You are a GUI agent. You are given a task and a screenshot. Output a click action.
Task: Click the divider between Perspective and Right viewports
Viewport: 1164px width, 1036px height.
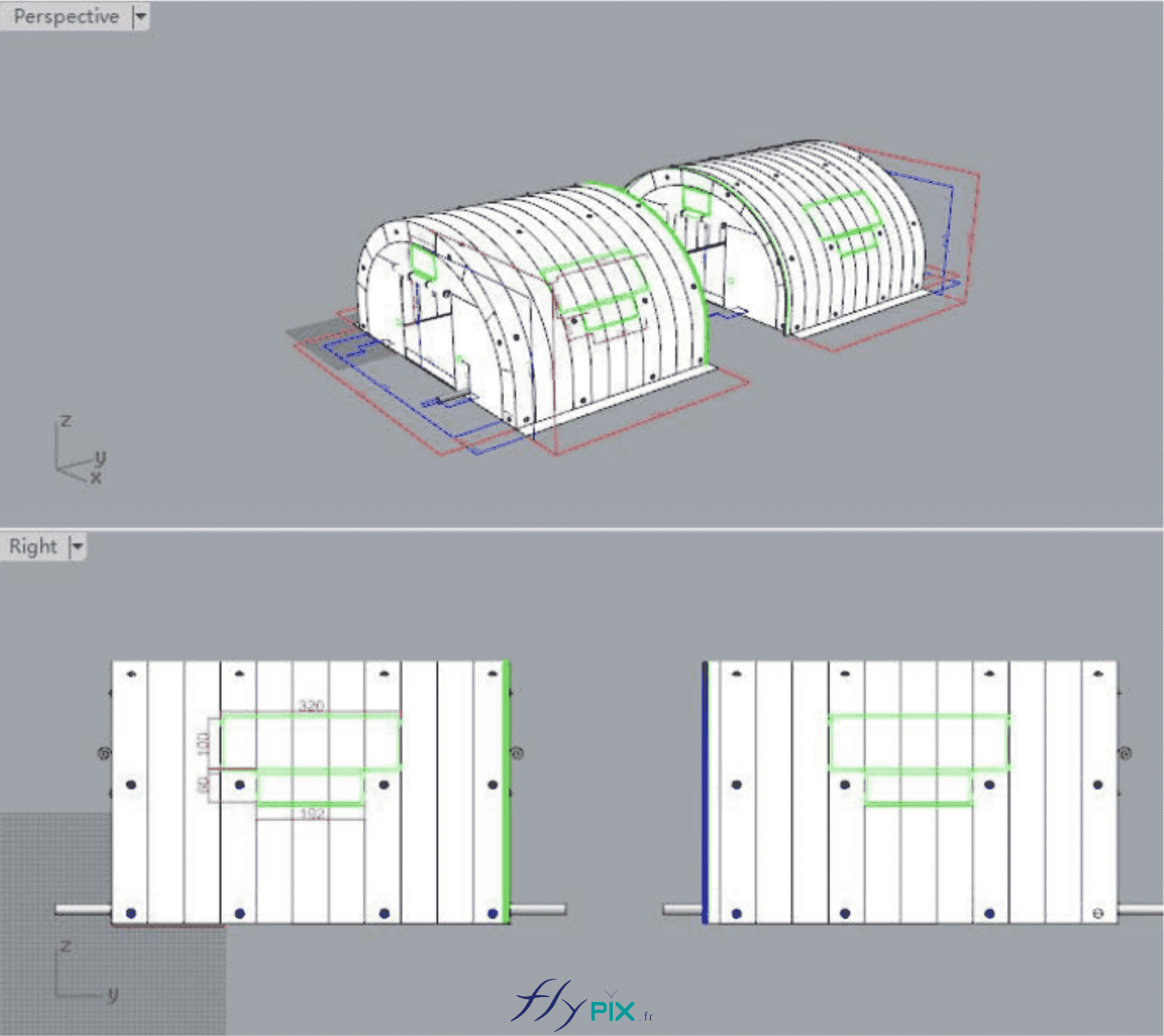[582, 529]
